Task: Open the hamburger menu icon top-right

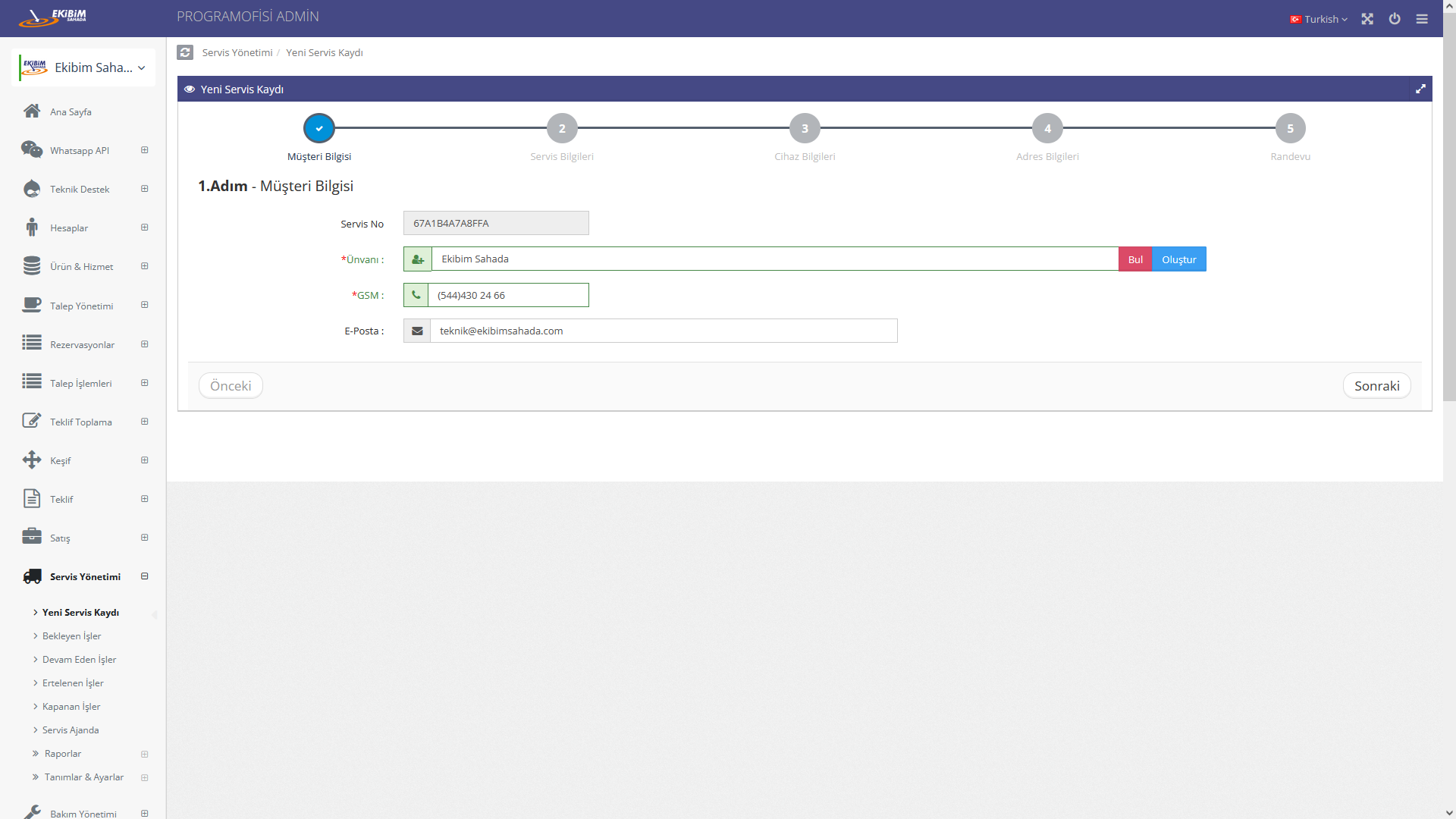Action: pos(1422,19)
